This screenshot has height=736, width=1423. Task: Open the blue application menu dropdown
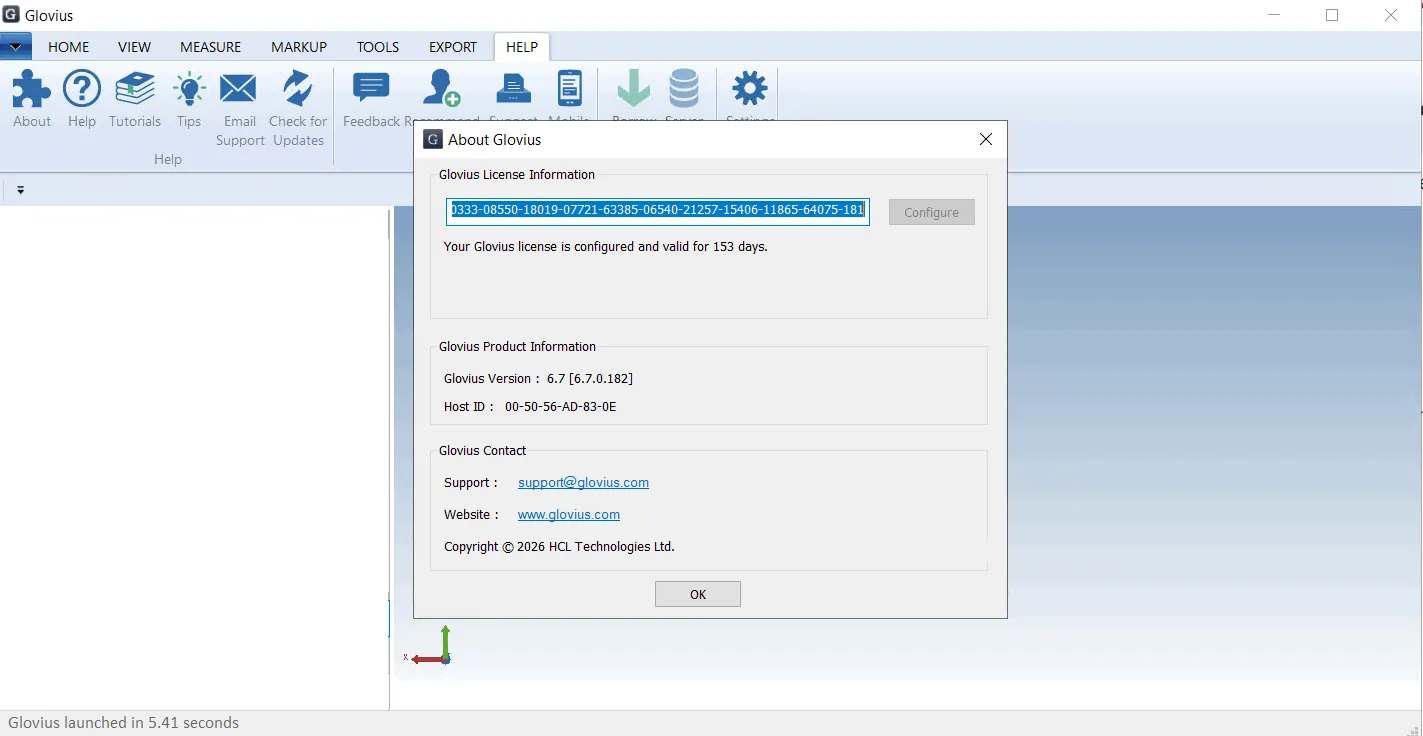click(16, 46)
